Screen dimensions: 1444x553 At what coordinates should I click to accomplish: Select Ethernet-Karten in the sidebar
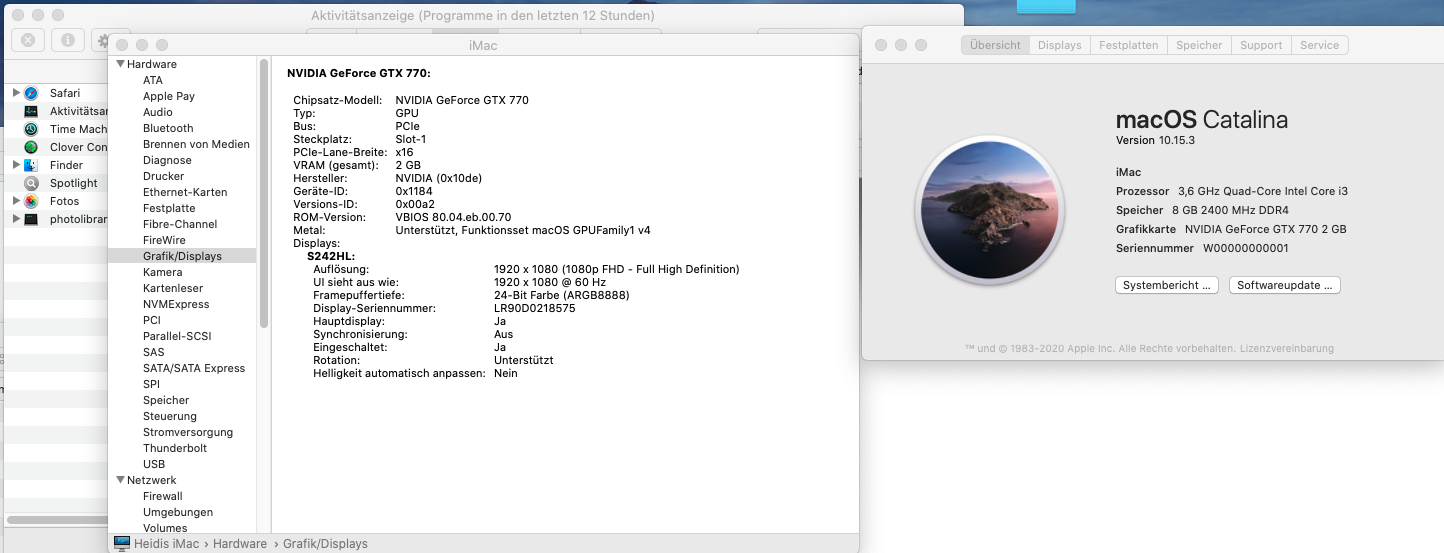tap(185, 192)
